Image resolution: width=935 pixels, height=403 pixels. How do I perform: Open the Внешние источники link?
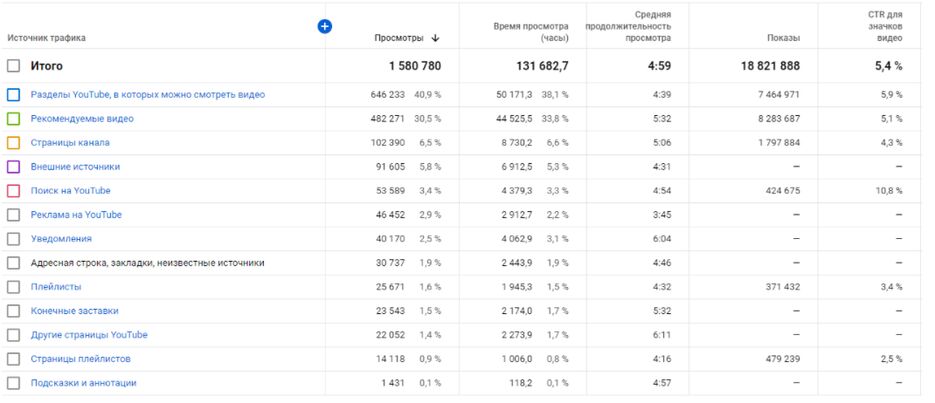point(75,167)
